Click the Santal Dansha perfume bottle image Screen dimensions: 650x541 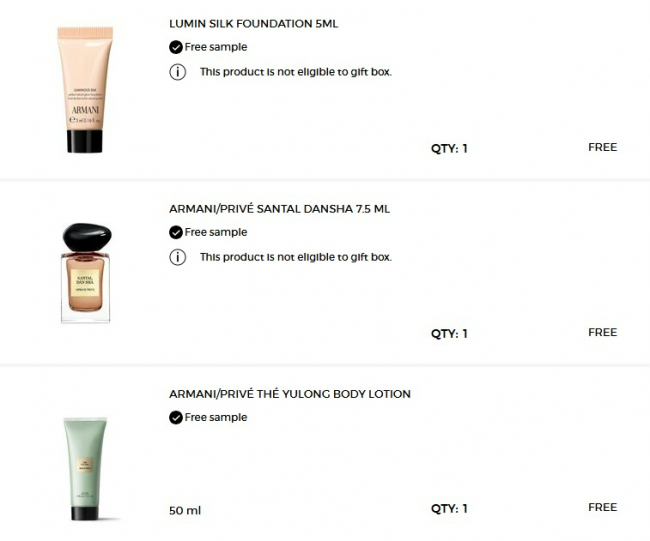click(86, 272)
